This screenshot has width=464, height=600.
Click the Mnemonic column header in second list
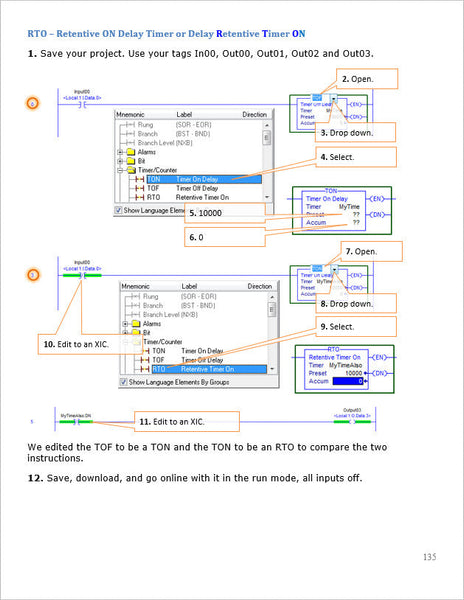coord(135,286)
